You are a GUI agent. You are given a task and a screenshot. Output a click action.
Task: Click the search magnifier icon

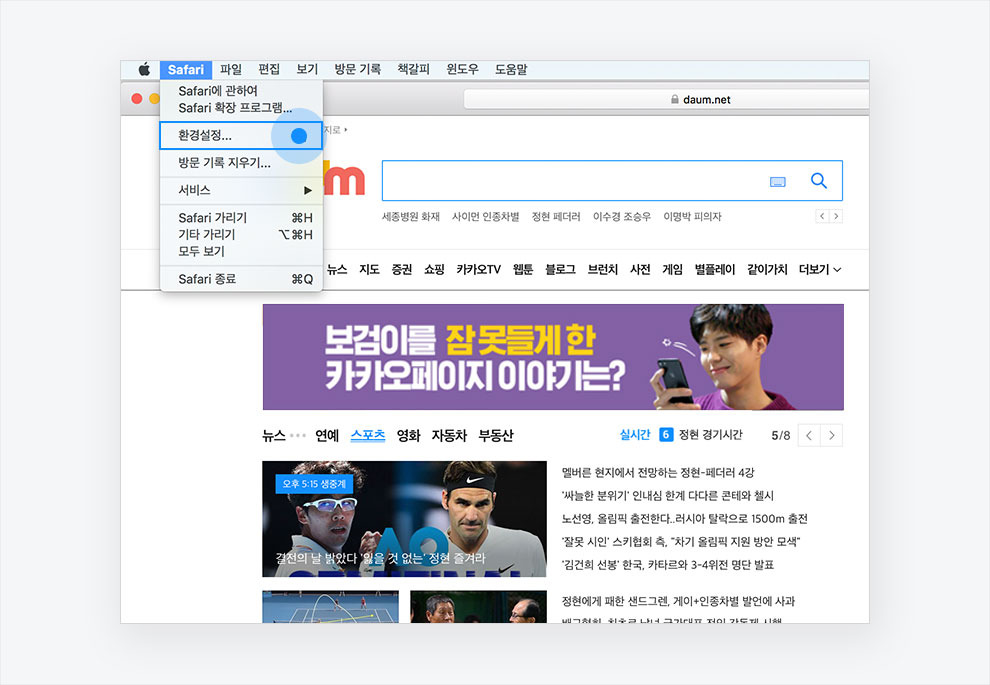click(819, 181)
